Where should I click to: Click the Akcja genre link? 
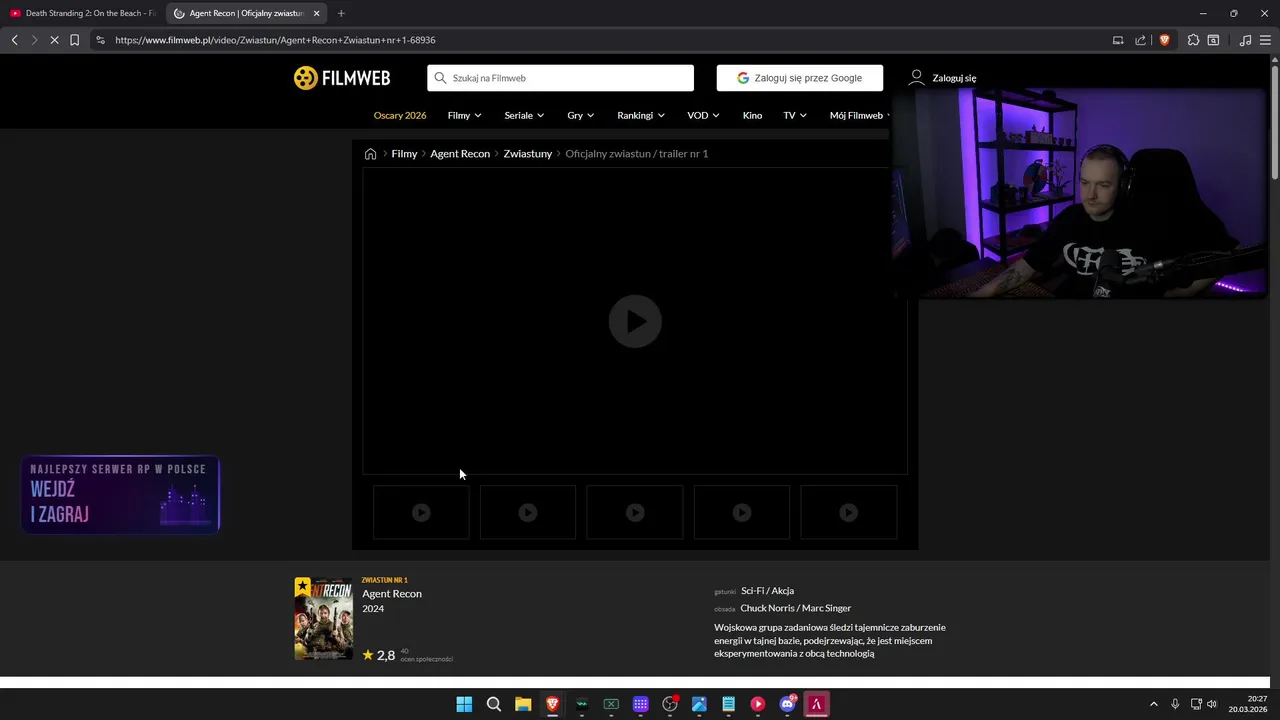[x=783, y=591]
